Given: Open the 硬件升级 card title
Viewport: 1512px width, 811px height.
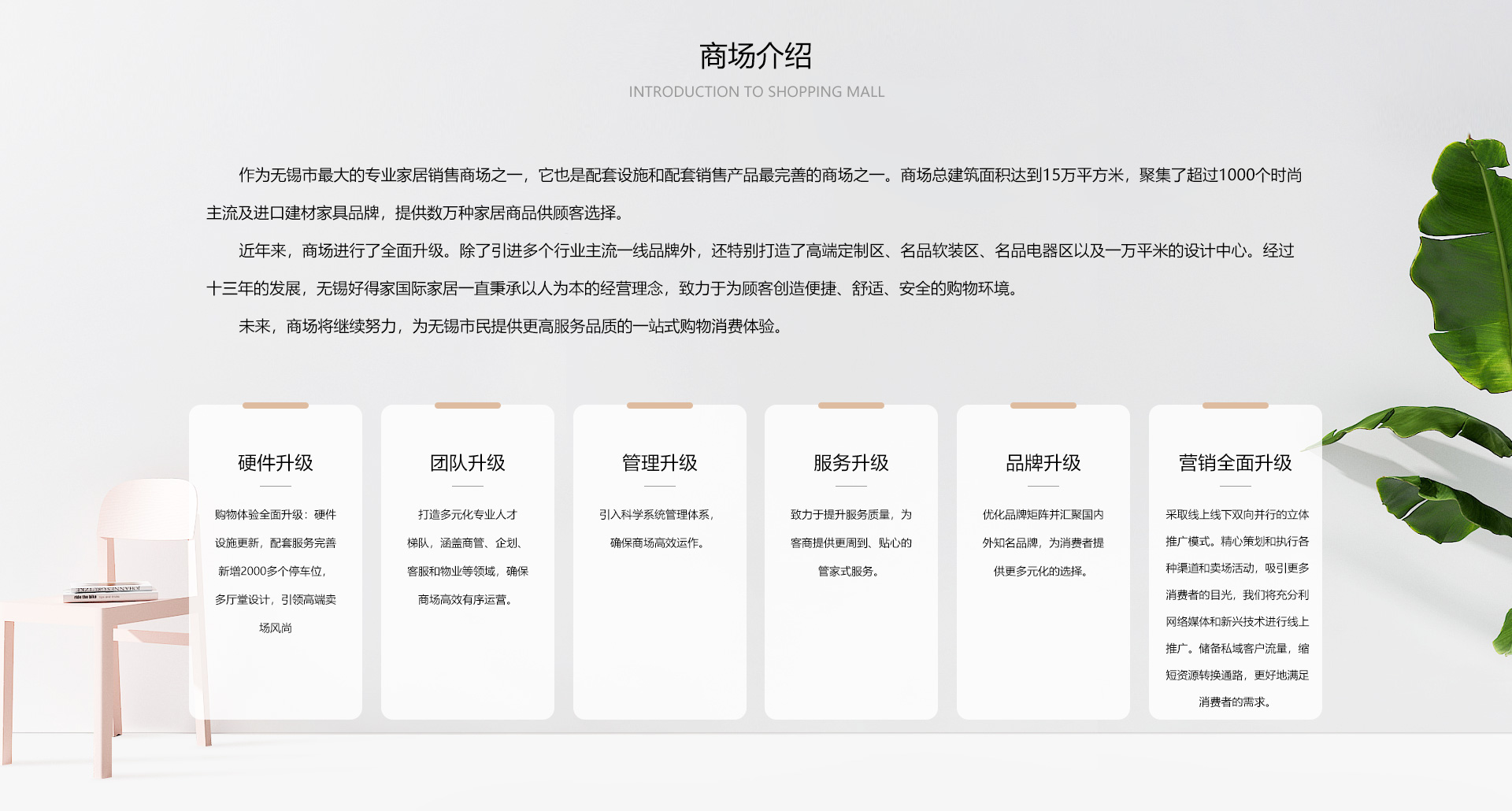Looking at the screenshot, I should (x=275, y=463).
